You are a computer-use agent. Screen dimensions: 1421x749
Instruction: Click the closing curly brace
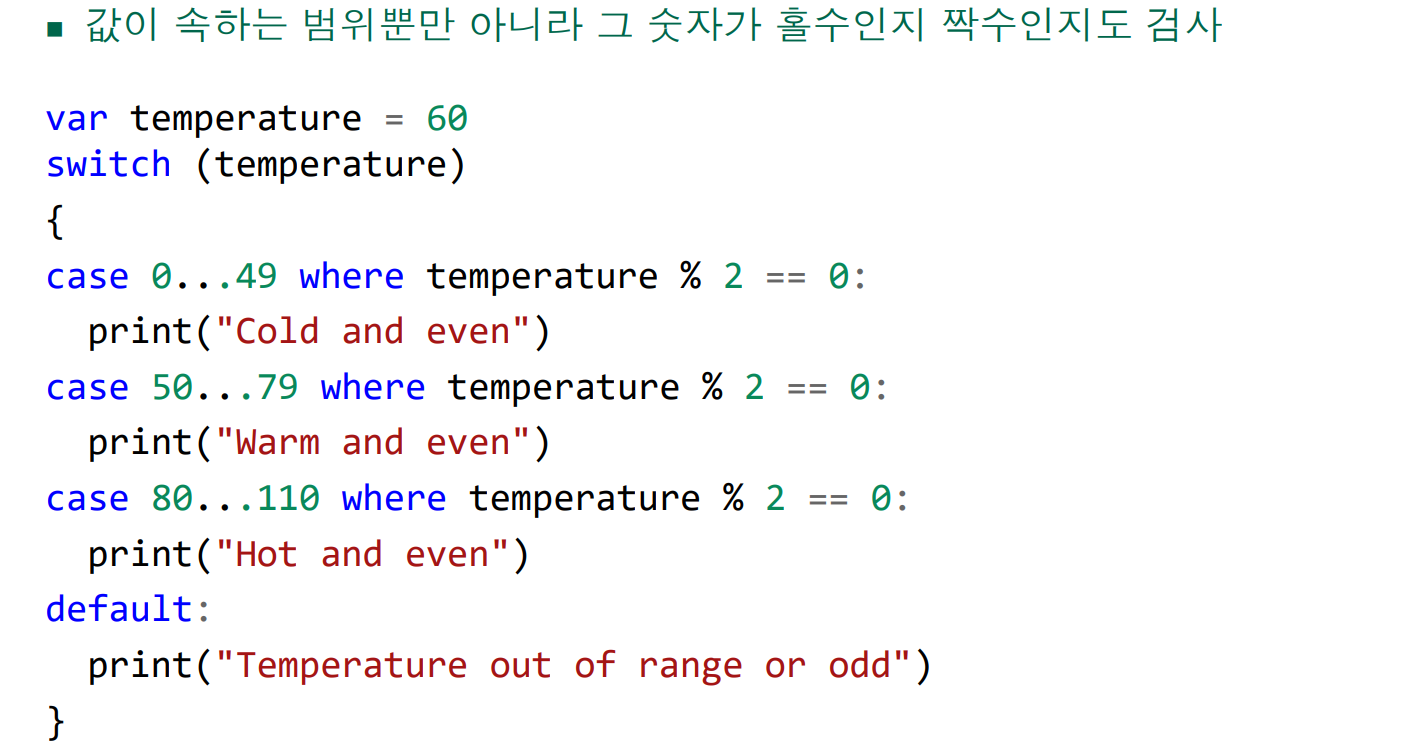[55, 721]
